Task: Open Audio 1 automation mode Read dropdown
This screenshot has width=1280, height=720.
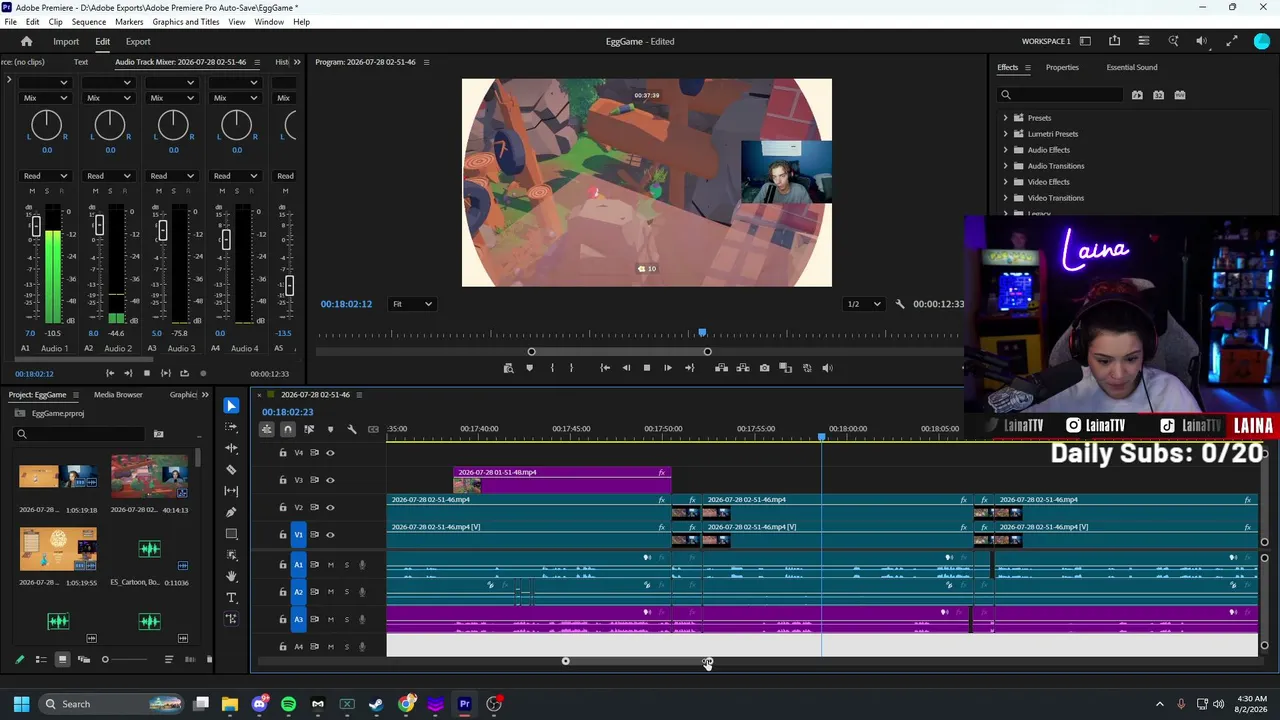Action: click(46, 176)
